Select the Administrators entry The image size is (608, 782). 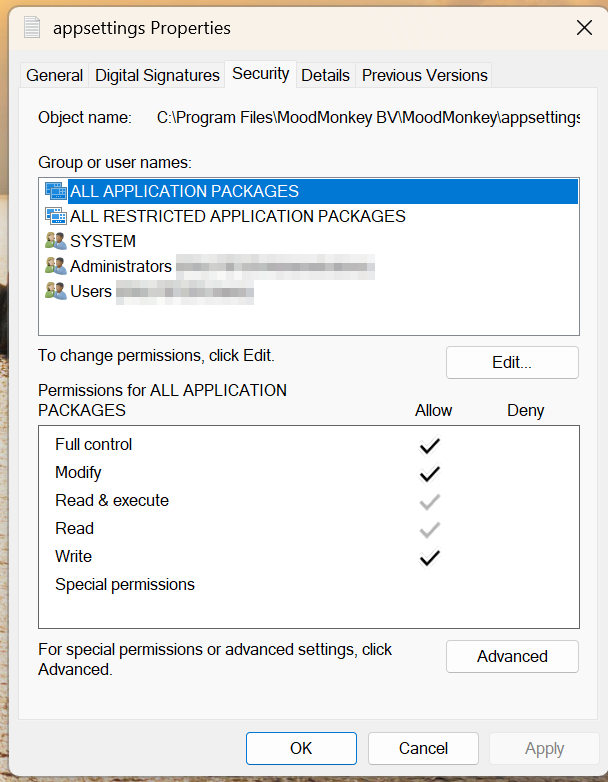tap(309, 266)
